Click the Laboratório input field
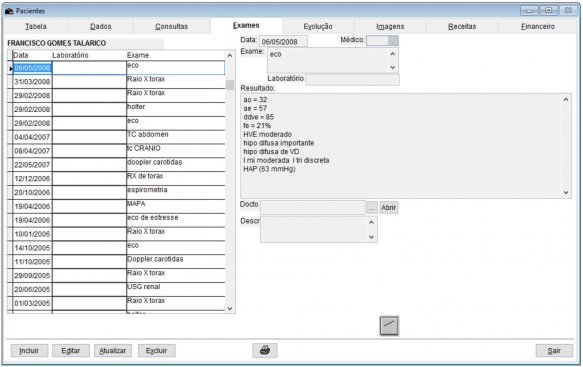 (352, 80)
